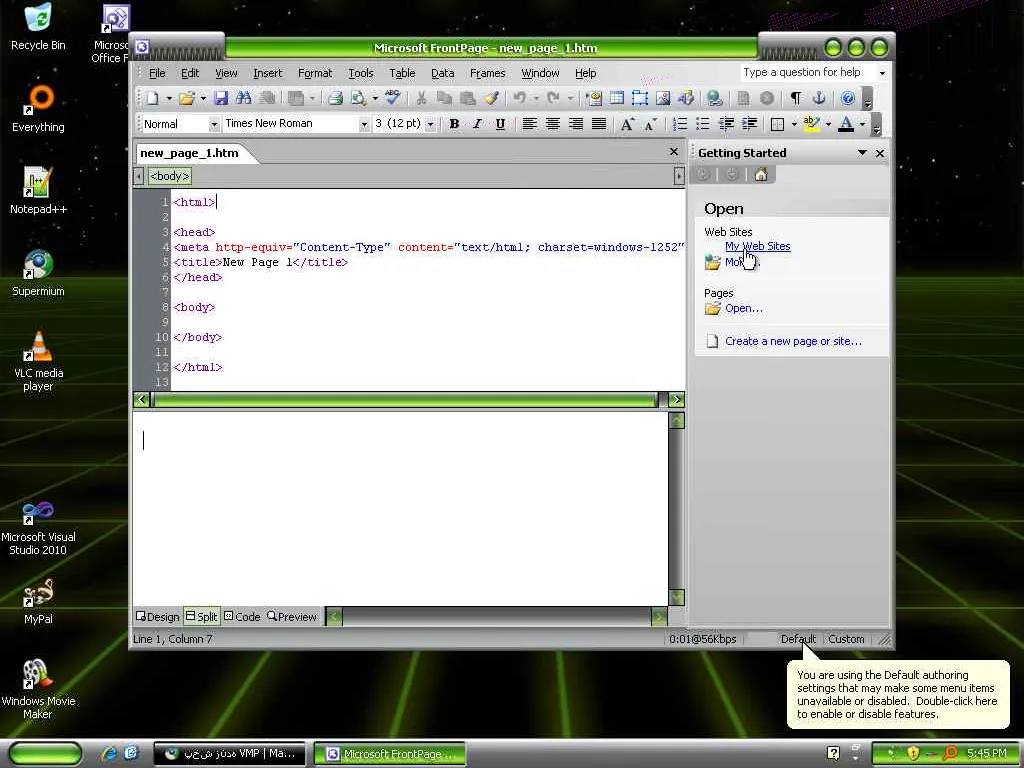Image resolution: width=1024 pixels, height=768 pixels.
Task: Run the ABC spelling check icon
Action: [x=392, y=98]
